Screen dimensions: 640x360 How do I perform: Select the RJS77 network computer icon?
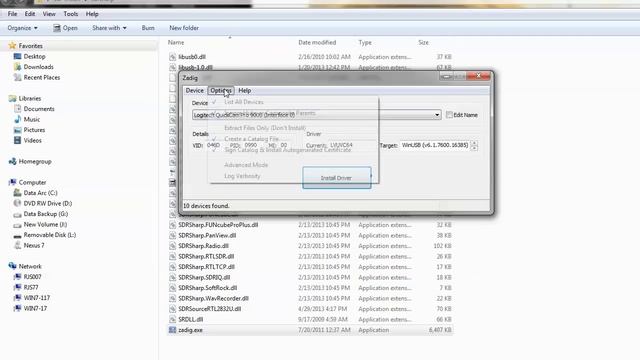click(17, 287)
